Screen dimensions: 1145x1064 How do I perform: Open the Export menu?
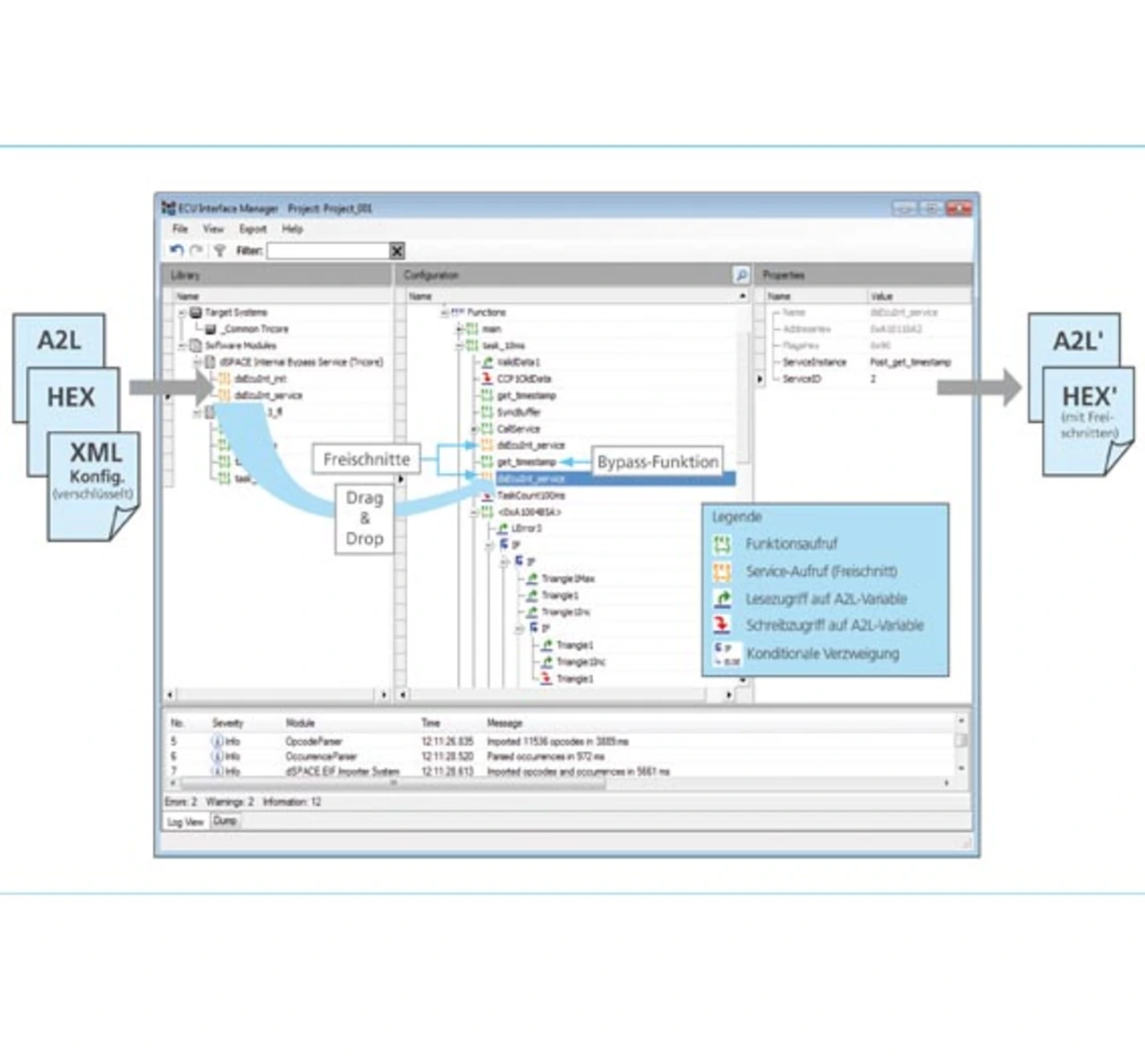click(x=253, y=230)
